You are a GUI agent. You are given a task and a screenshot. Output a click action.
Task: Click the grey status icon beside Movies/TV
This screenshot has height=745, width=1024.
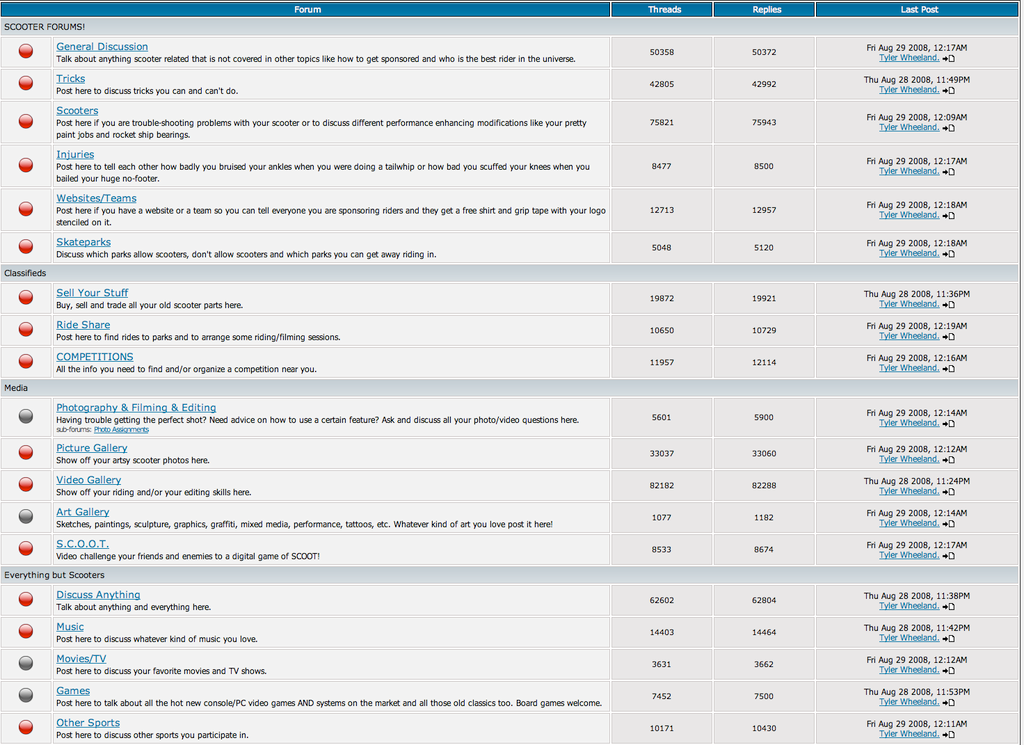click(26, 664)
